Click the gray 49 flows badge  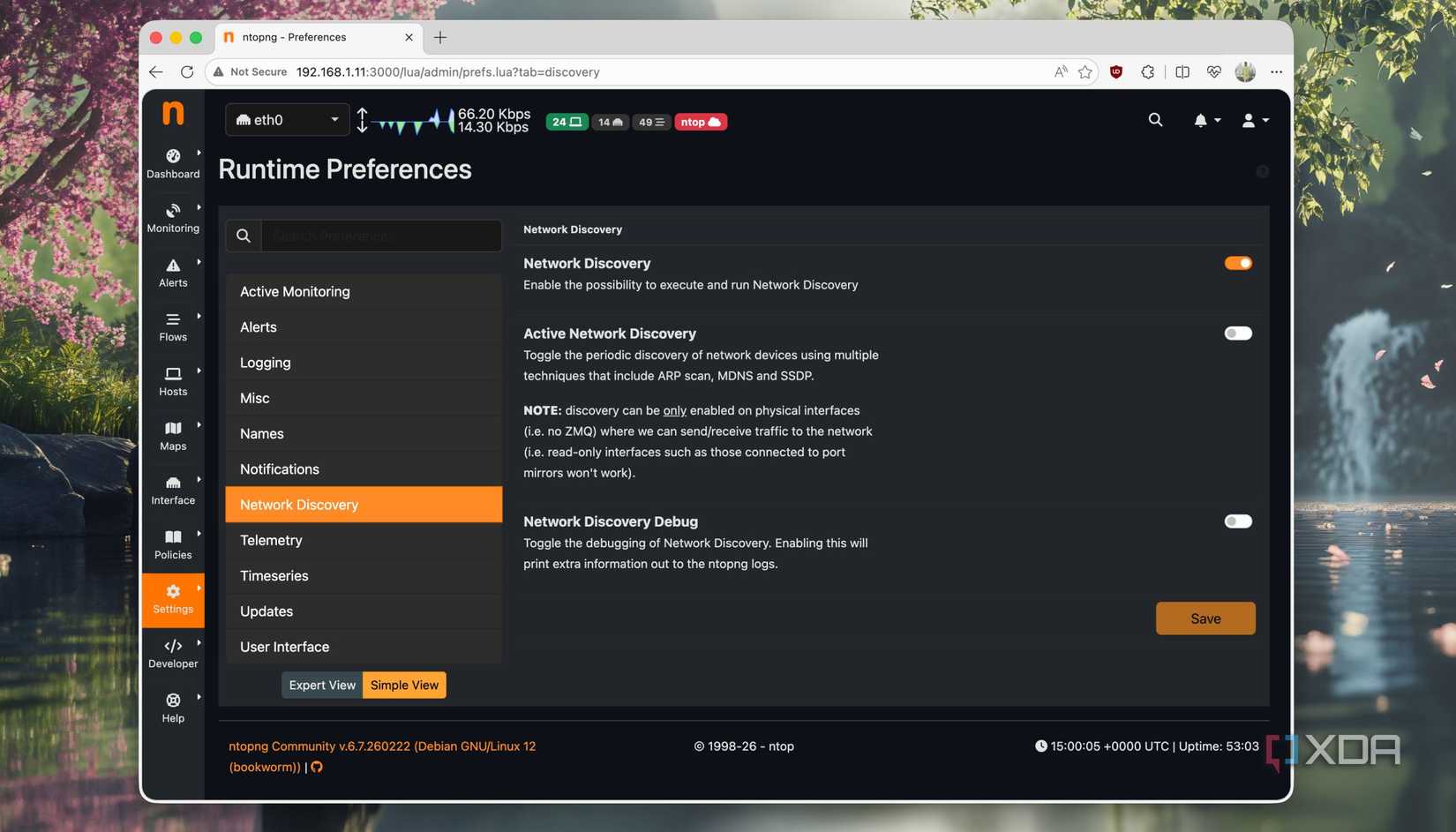(651, 122)
